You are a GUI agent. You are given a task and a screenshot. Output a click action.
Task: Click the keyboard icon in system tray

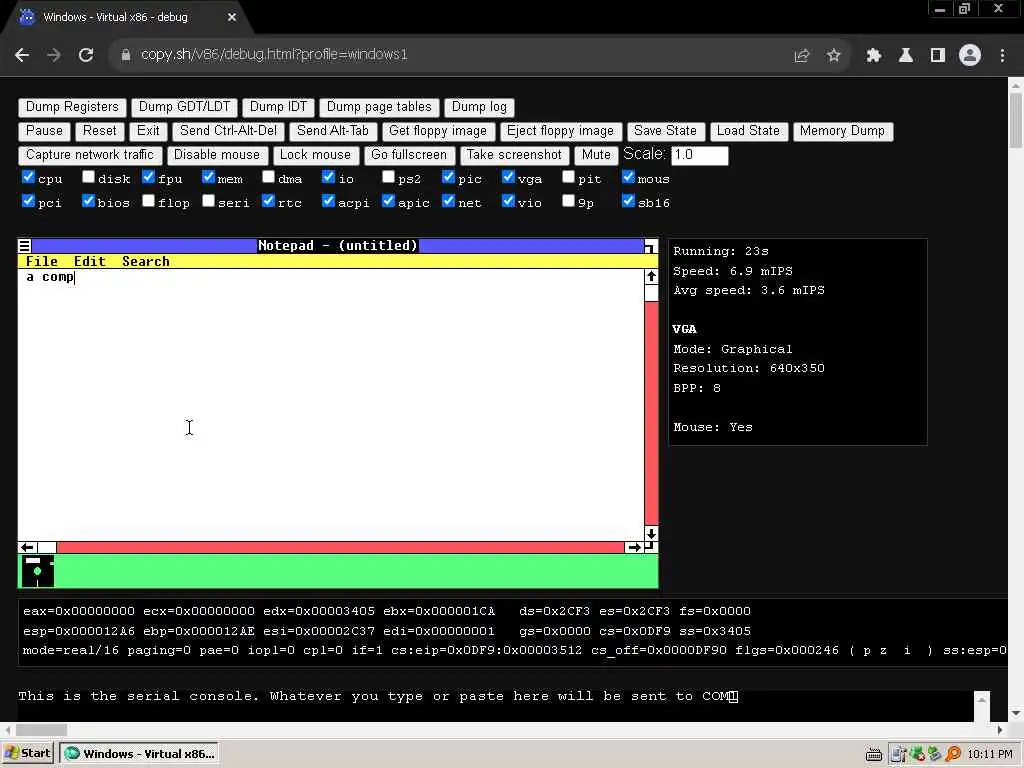click(874, 754)
